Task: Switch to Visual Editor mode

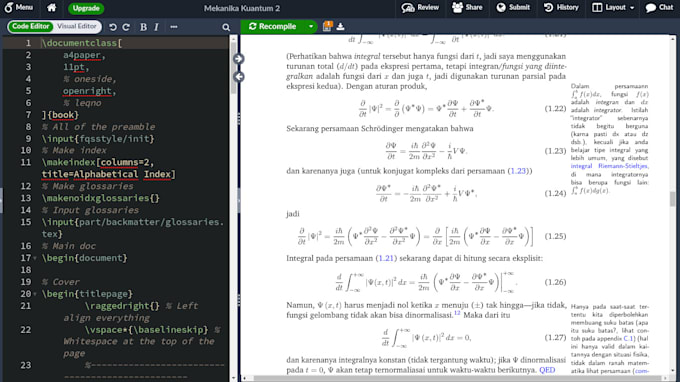Action: pos(77,26)
